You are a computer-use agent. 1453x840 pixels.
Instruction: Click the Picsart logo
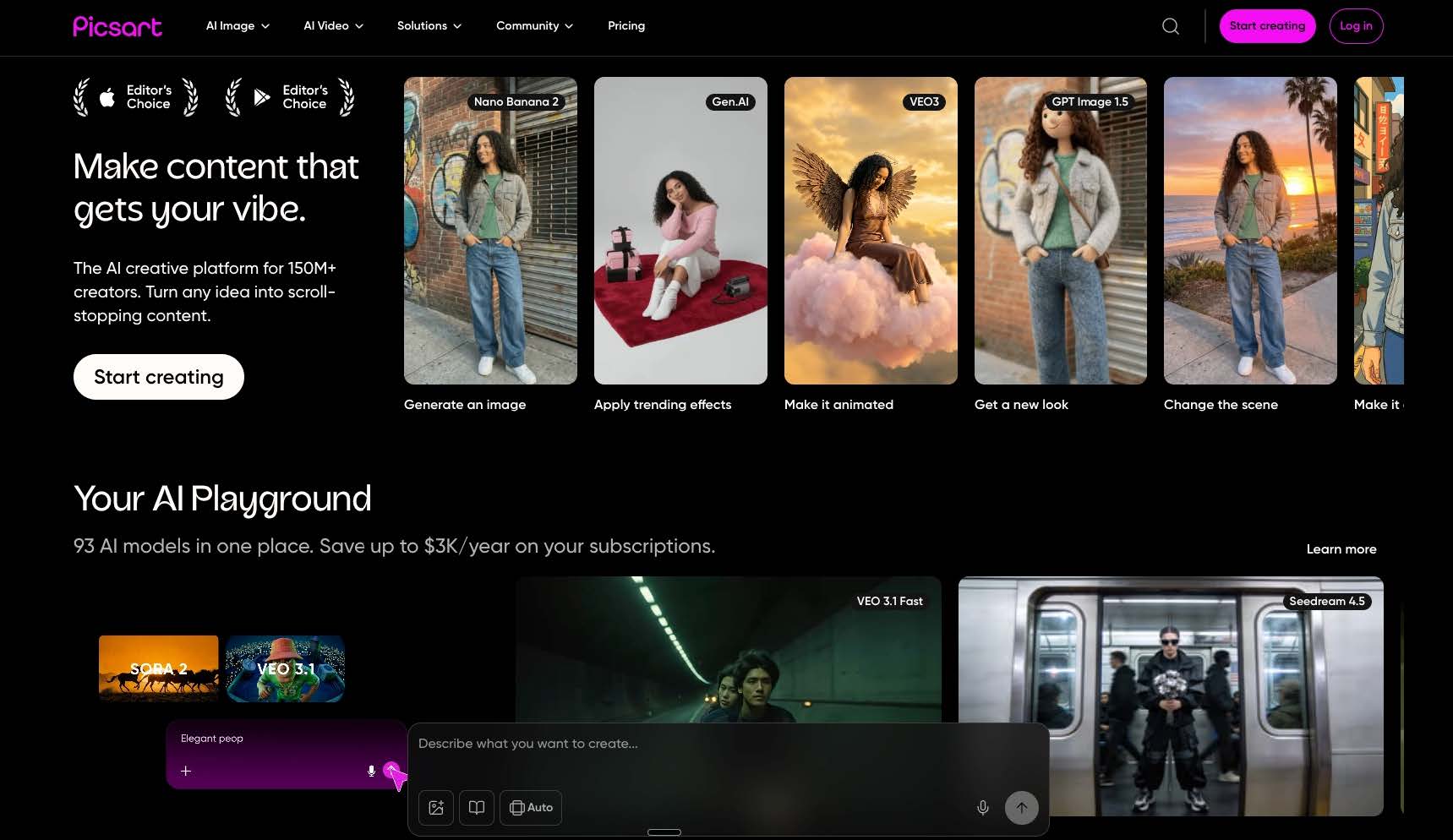[117, 26]
